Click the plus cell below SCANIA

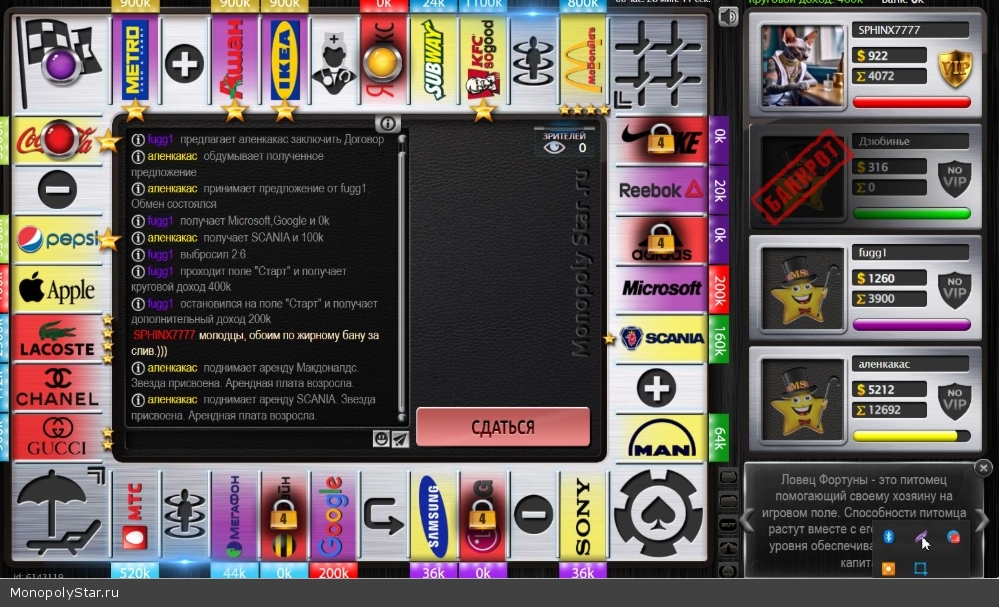(x=657, y=388)
